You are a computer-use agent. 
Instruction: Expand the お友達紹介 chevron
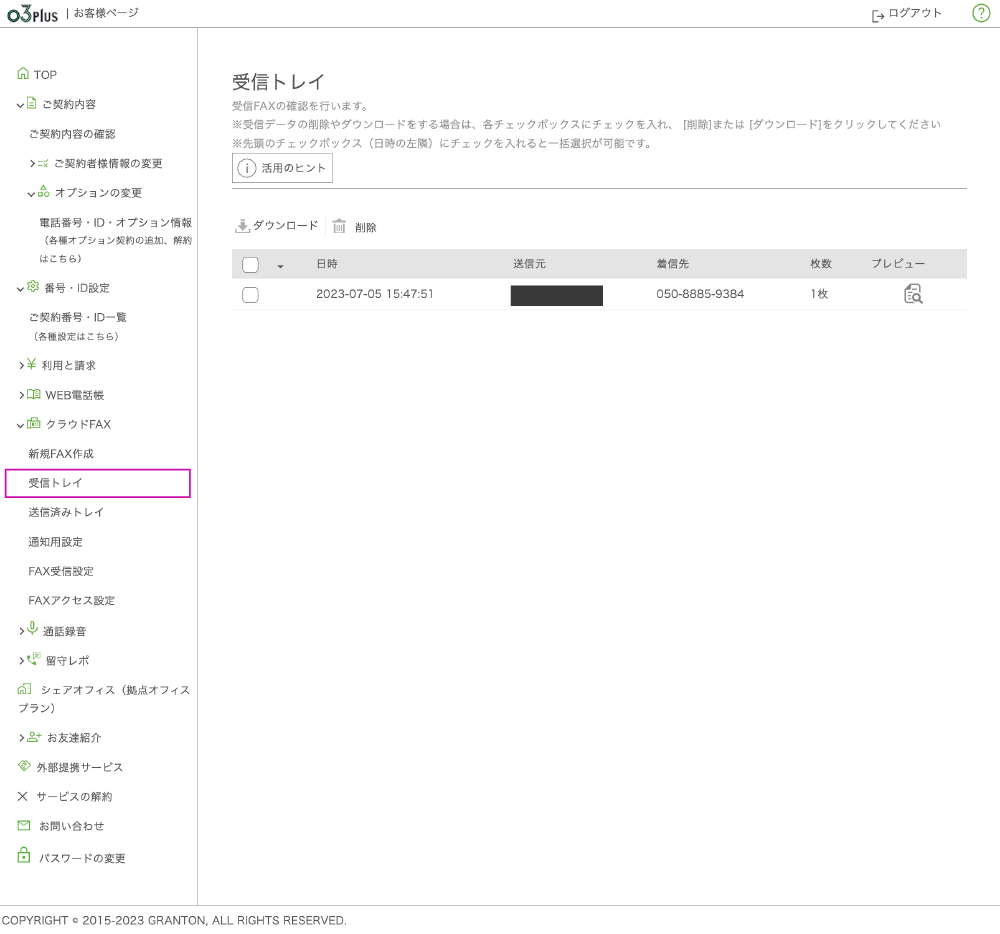pos(22,738)
